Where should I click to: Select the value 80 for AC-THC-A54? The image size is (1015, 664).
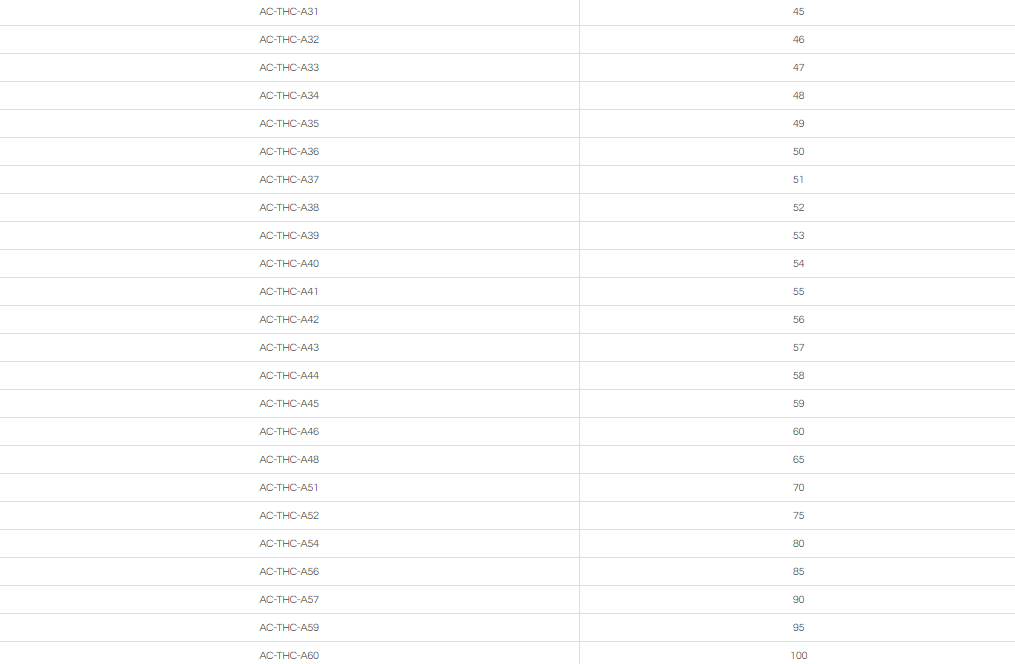[798, 544]
